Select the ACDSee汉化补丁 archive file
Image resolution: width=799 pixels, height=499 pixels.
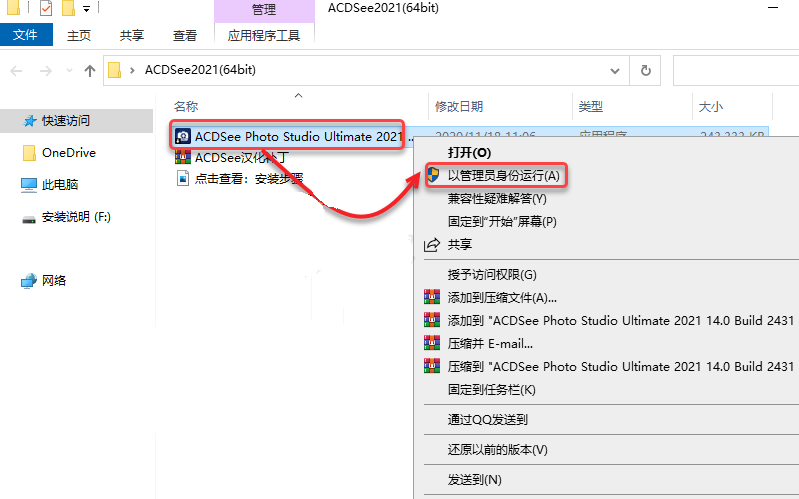click(242, 157)
